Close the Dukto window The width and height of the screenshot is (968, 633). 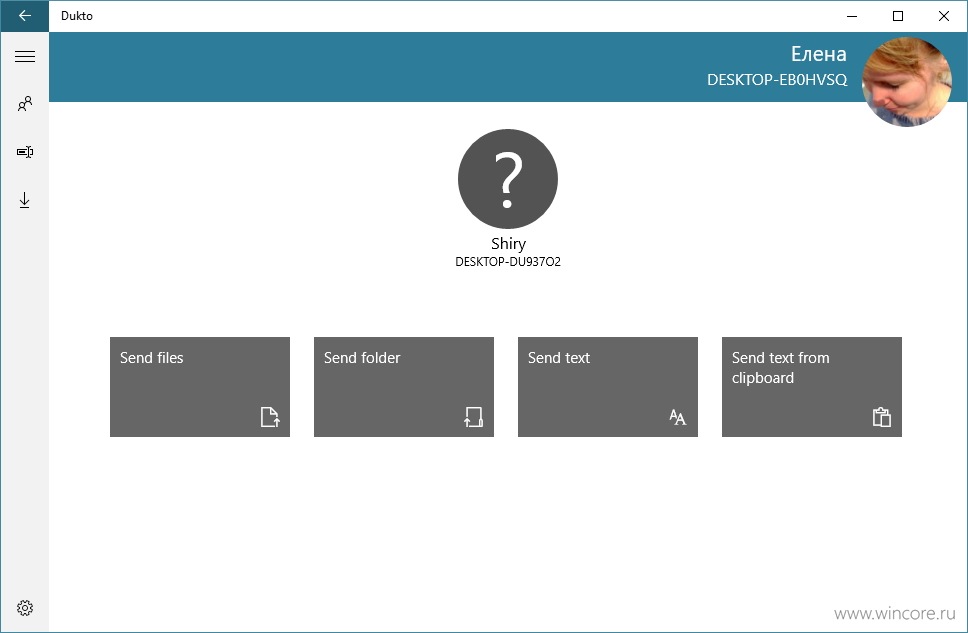tap(944, 16)
